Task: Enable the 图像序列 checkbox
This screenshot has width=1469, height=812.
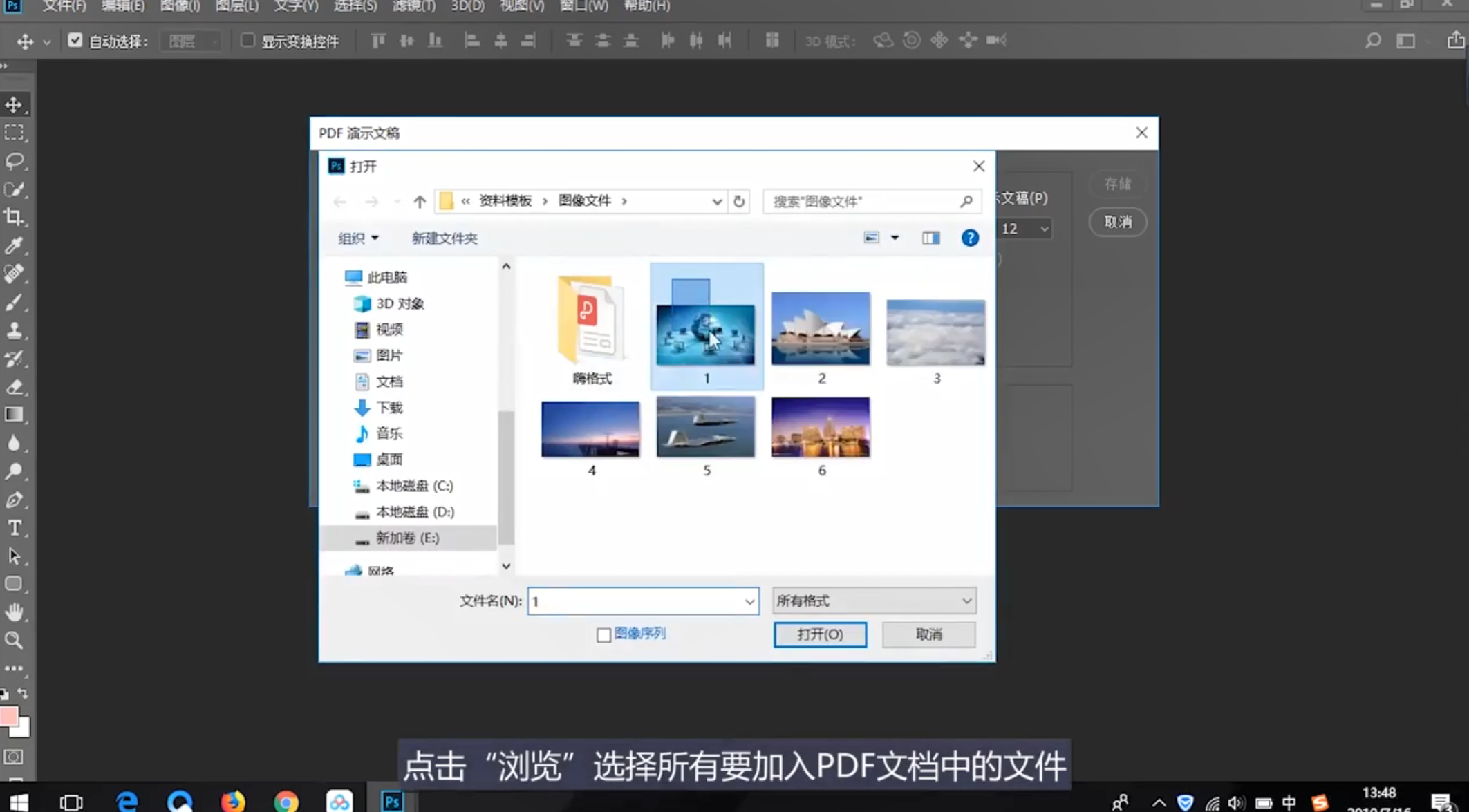Action: coord(603,634)
